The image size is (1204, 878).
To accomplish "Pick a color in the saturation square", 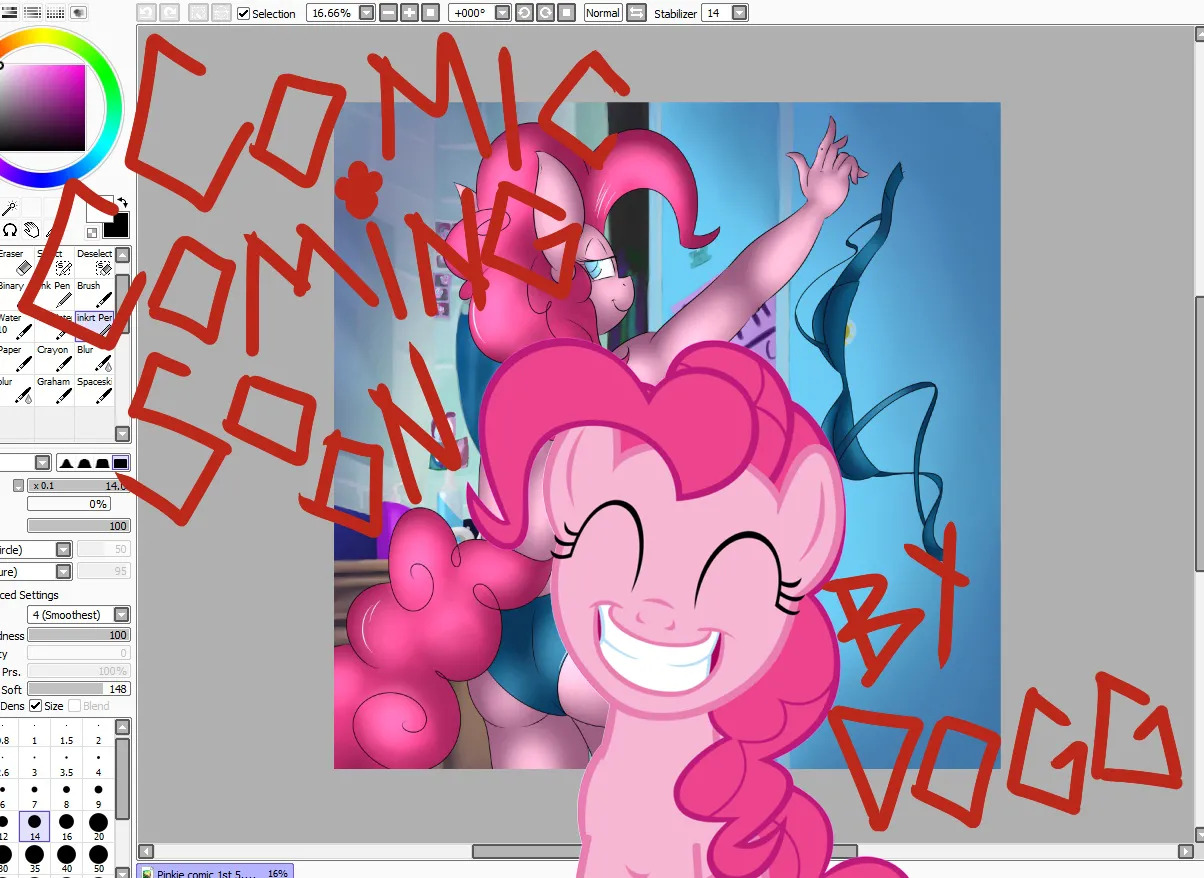I will 42,107.
